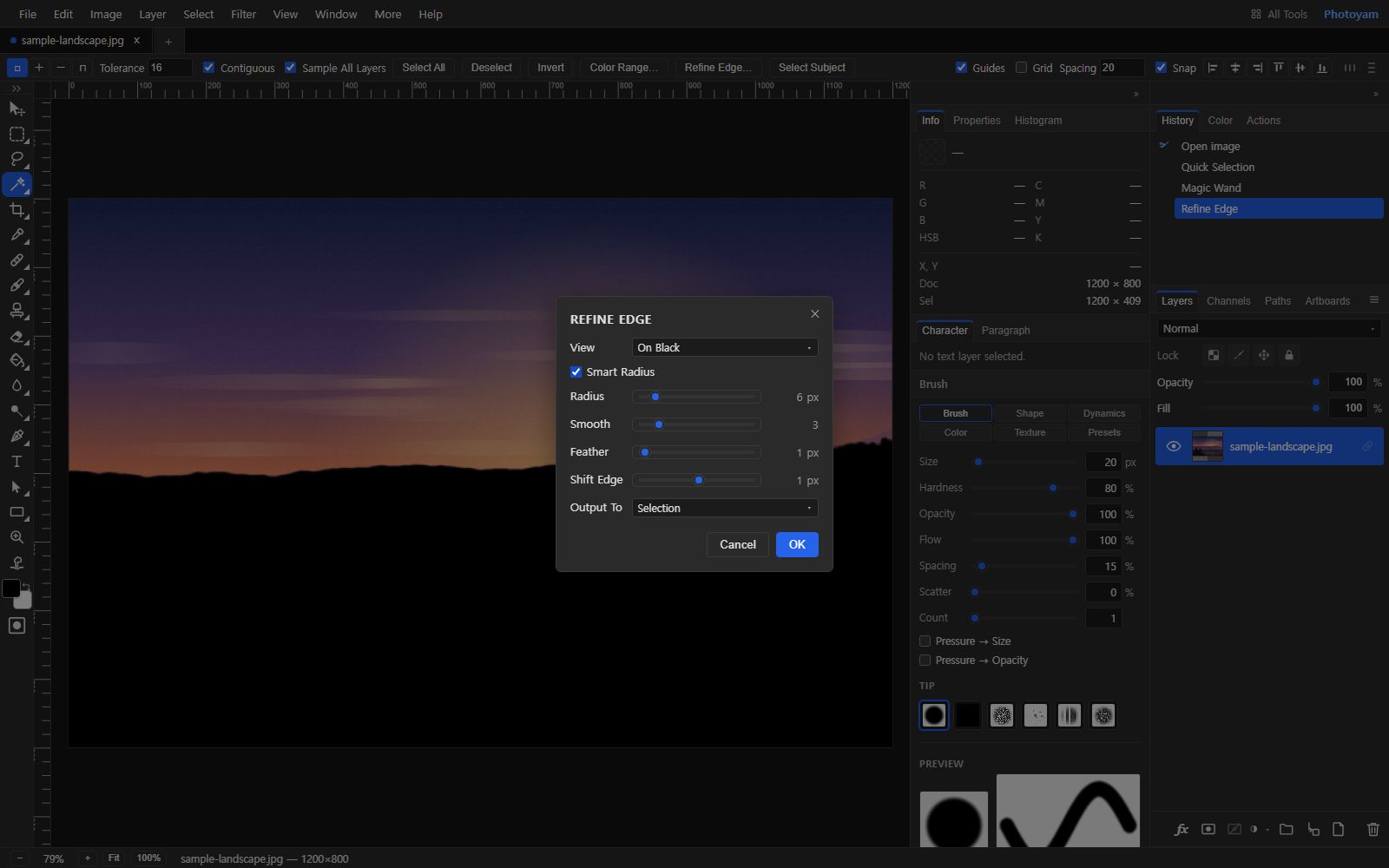Select the Lasso tool
The image size is (1389, 868).
pos(16,159)
